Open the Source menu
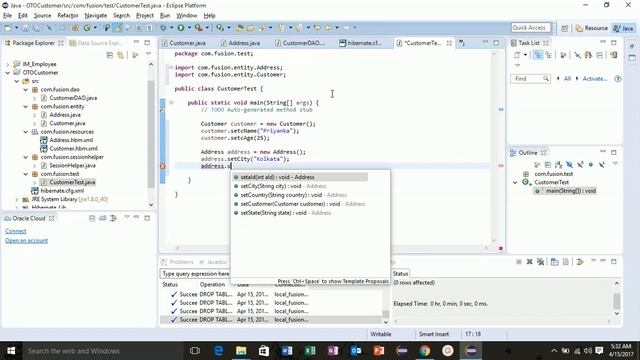This screenshot has height=360, width=640. tap(42, 16)
